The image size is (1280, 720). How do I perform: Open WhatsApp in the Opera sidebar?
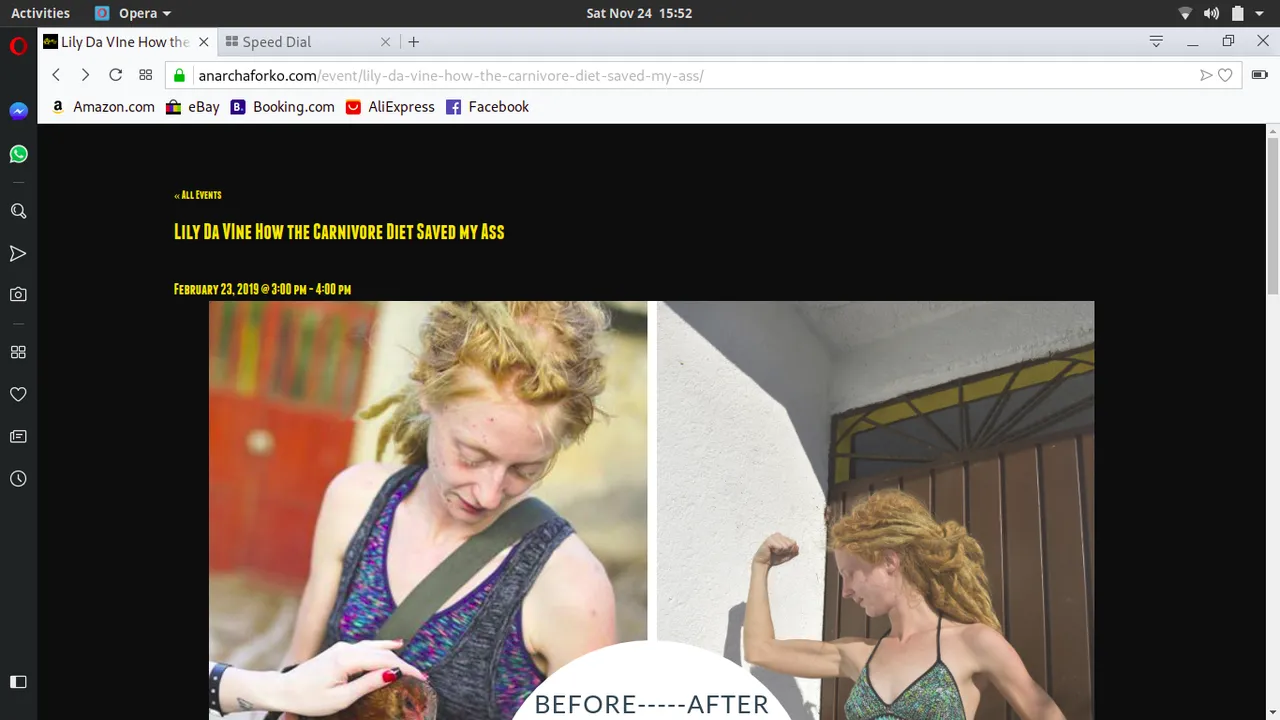click(x=18, y=154)
